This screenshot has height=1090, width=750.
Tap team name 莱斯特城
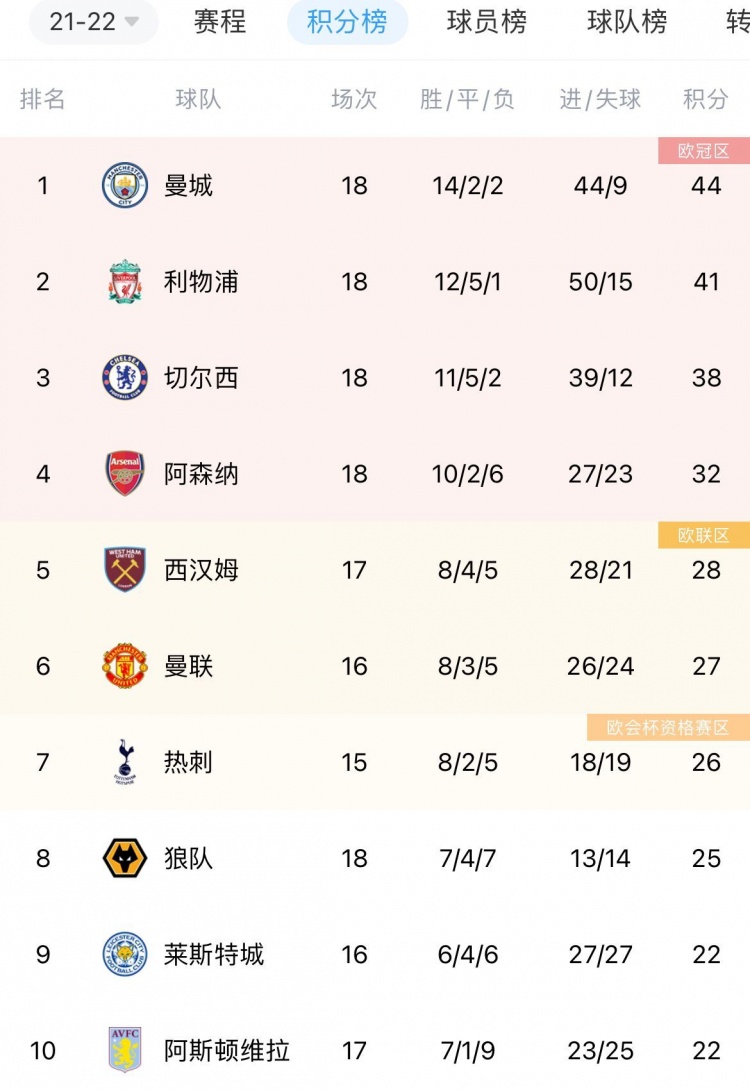tap(213, 954)
